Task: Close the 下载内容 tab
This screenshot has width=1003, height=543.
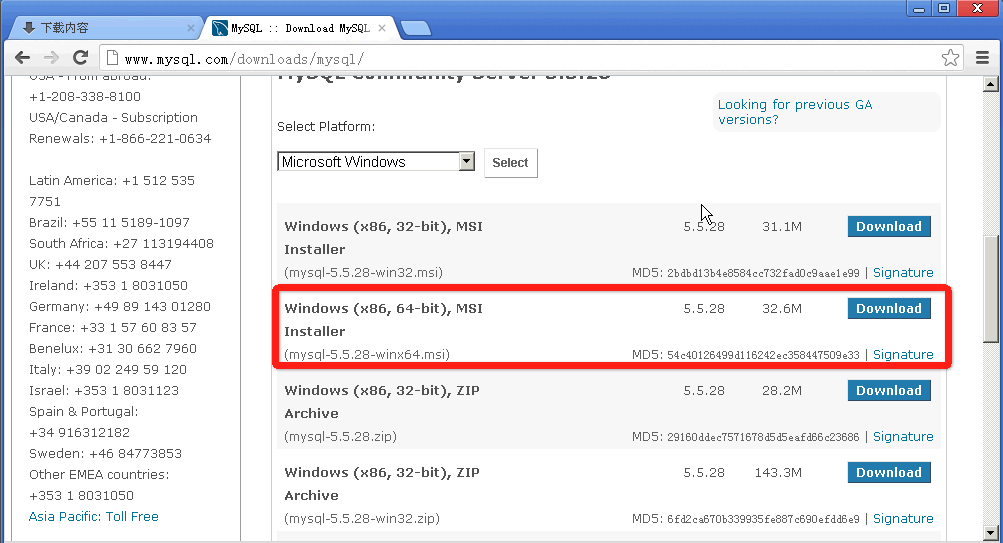Action: 190,28
